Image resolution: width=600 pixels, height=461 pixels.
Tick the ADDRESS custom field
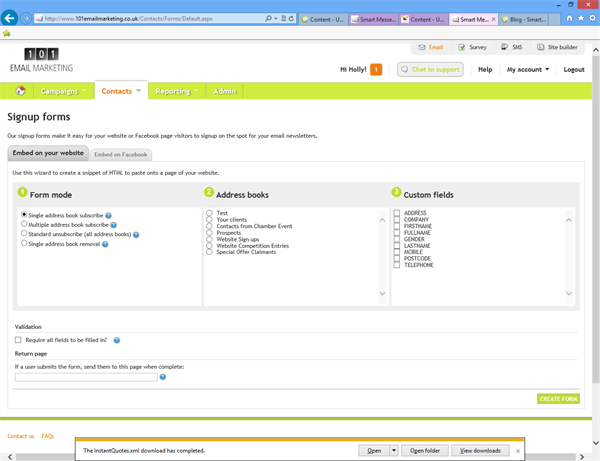[x=397, y=213]
